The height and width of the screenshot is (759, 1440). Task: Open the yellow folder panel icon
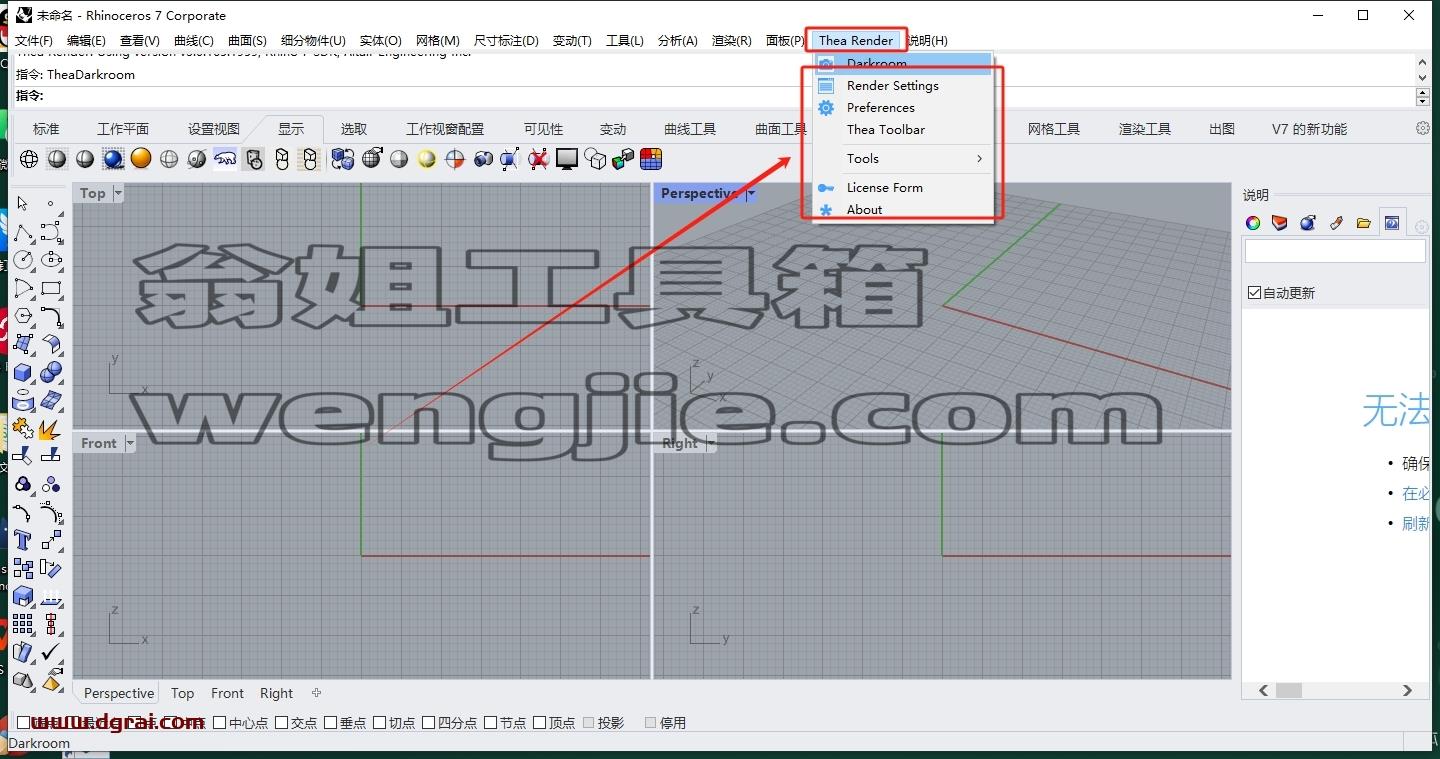pyautogui.click(x=1364, y=223)
